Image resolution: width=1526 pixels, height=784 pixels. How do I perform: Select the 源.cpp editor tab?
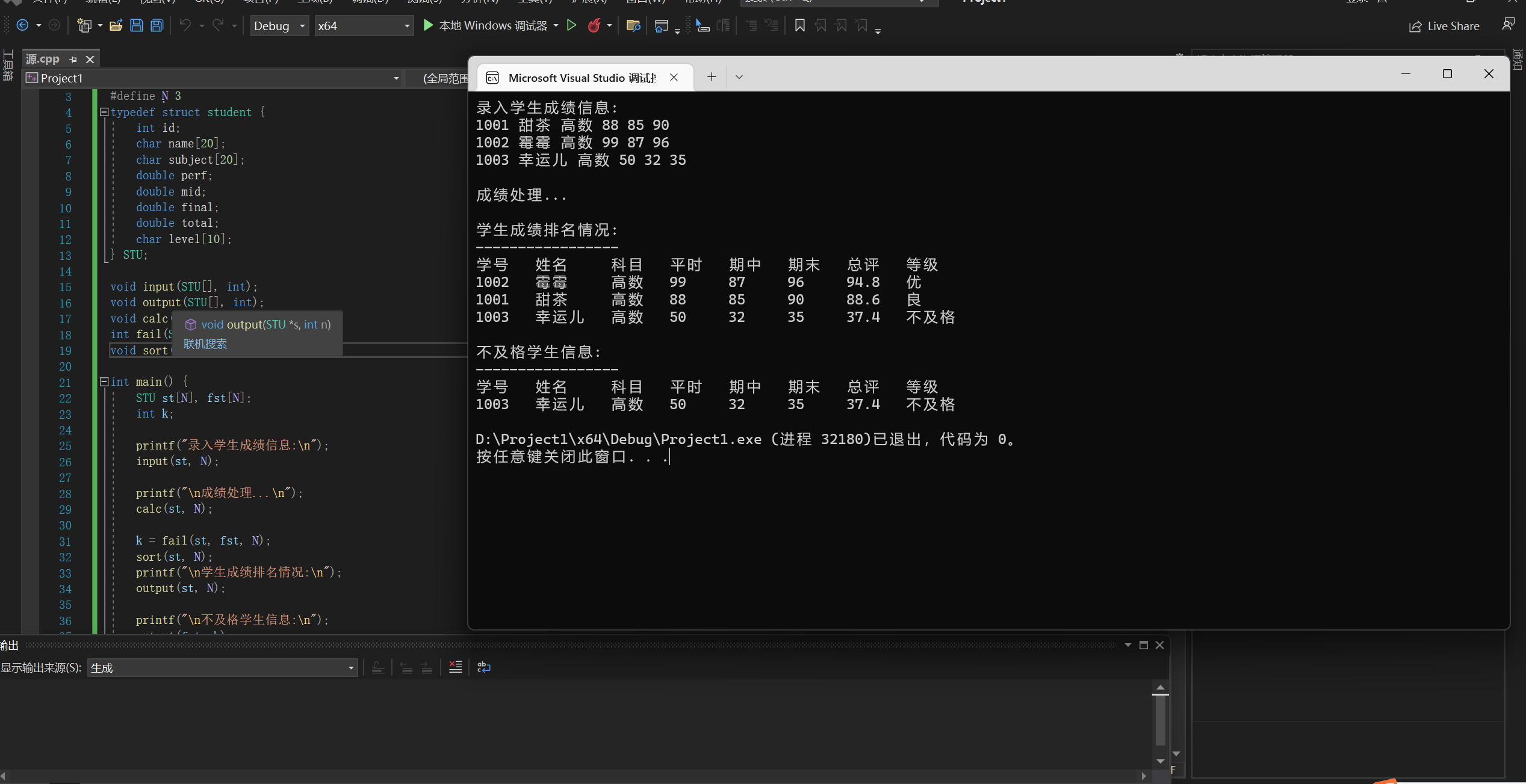point(43,59)
